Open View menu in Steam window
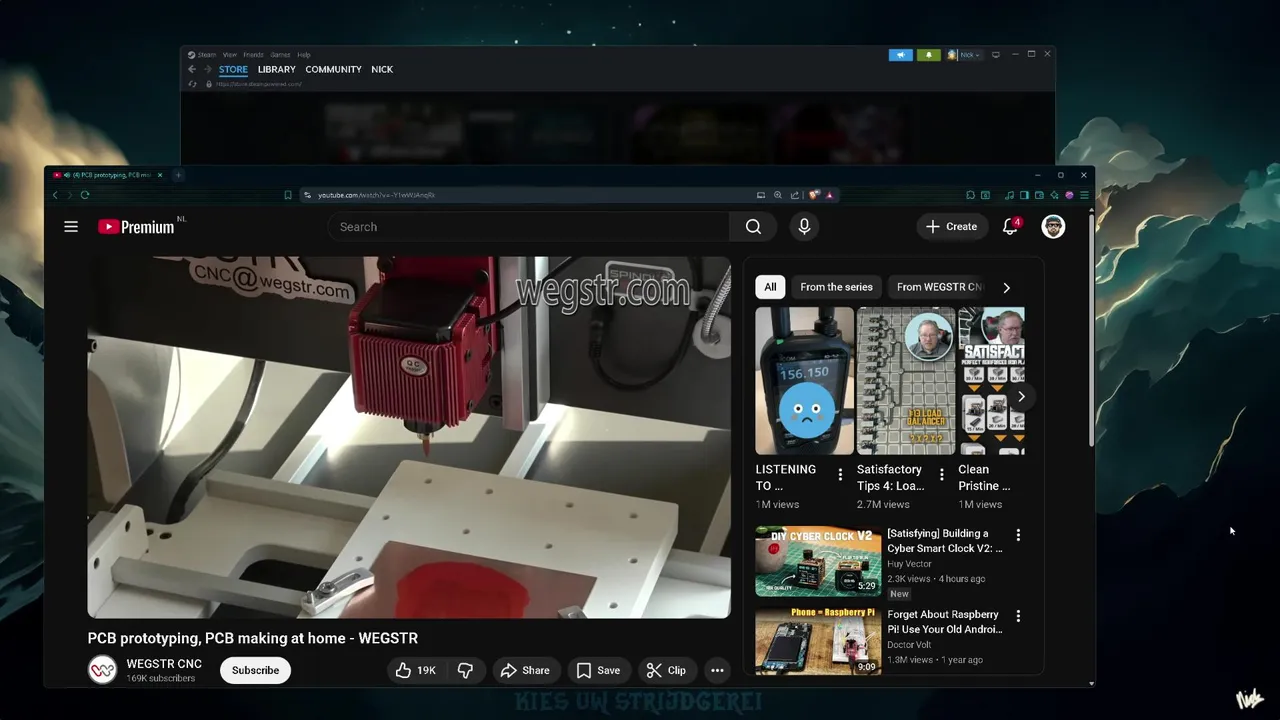The image size is (1280, 720). tap(230, 55)
